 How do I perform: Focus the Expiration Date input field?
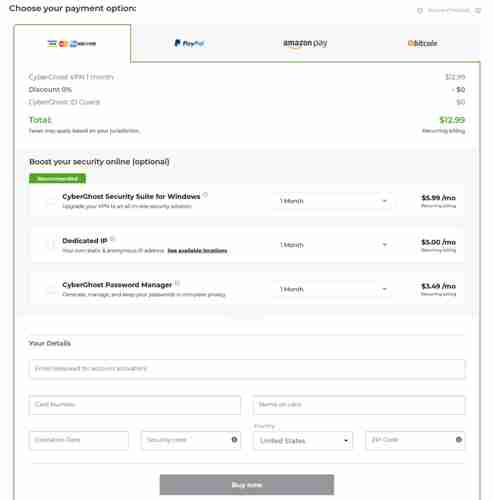(x=79, y=440)
